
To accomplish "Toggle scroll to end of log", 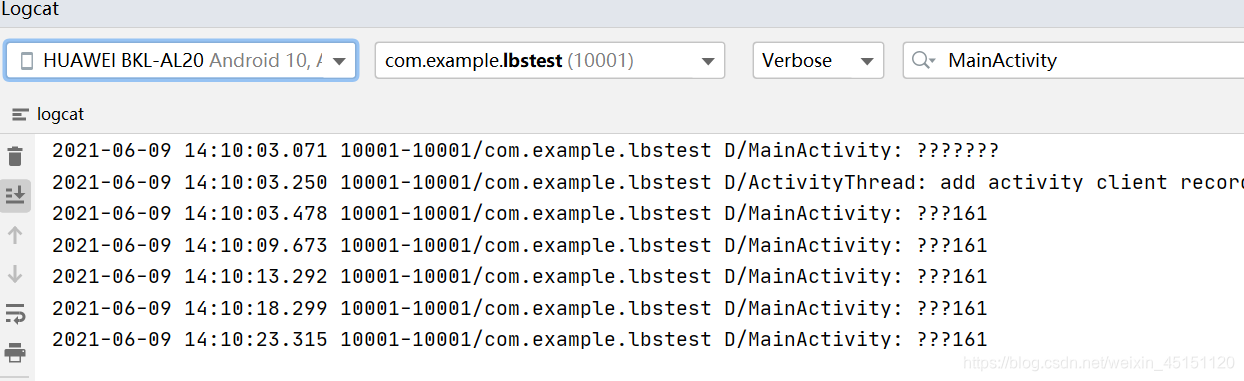I will pos(15,195).
